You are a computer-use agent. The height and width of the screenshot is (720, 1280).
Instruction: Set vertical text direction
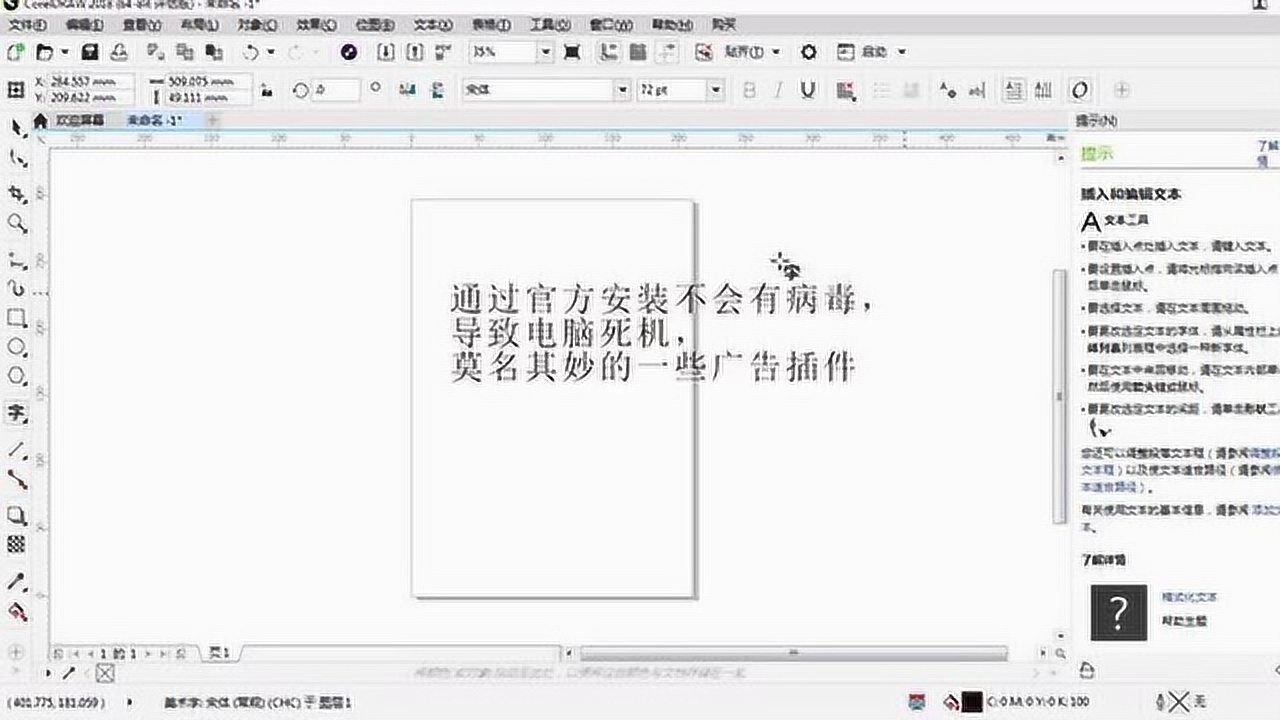pos(1043,90)
